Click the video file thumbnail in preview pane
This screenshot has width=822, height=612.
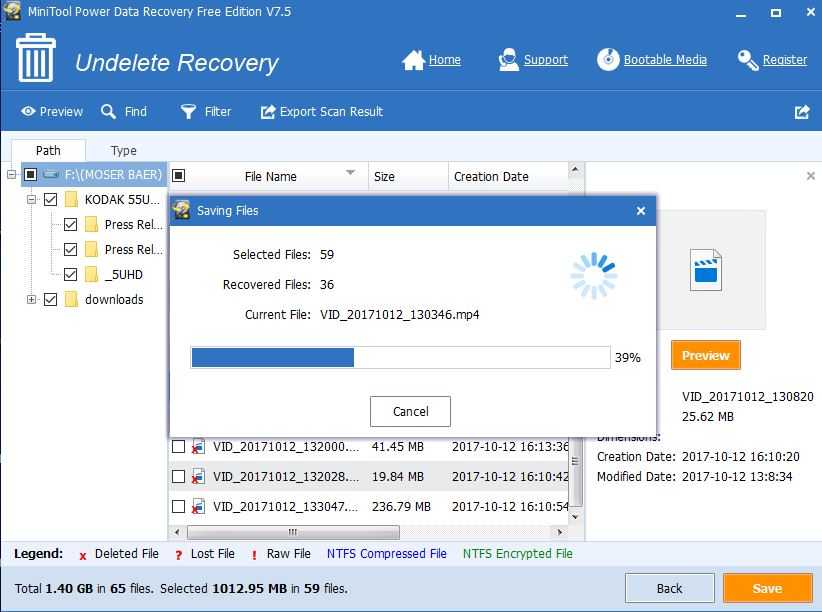click(706, 270)
